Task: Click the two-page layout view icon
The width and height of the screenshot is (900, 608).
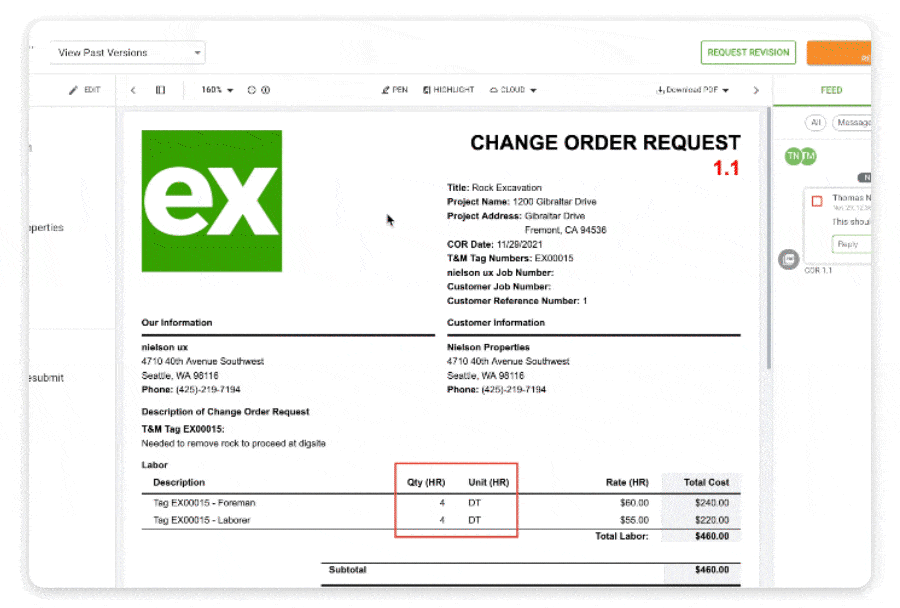Action: pyautogui.click(x=161, y=89)
